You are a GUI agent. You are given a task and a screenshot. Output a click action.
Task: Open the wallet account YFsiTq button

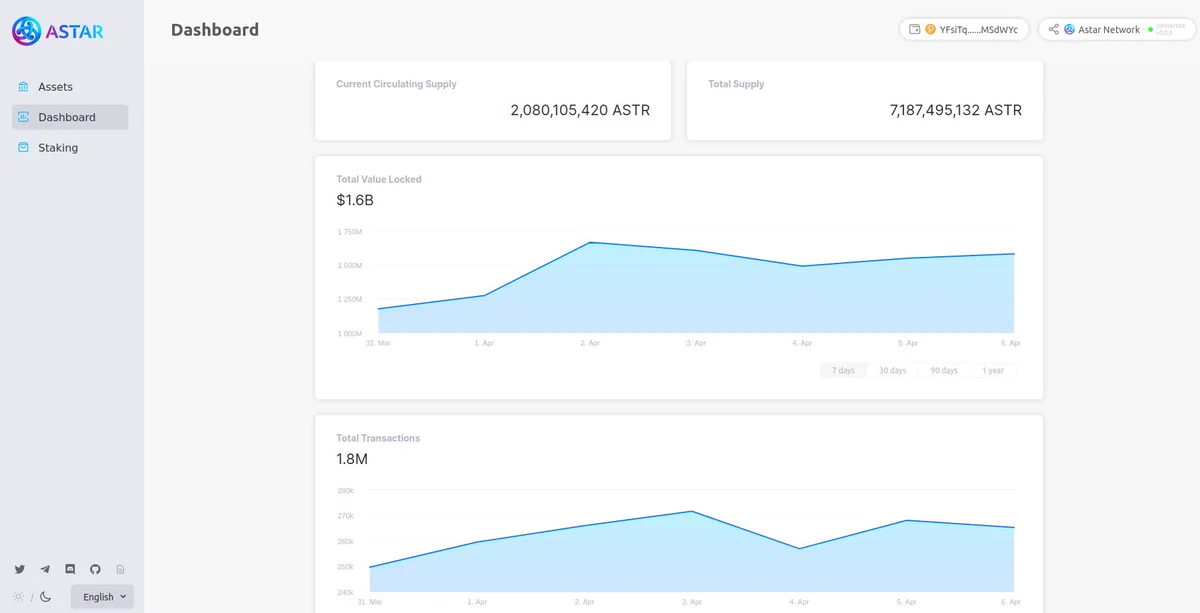pos(964,30)
